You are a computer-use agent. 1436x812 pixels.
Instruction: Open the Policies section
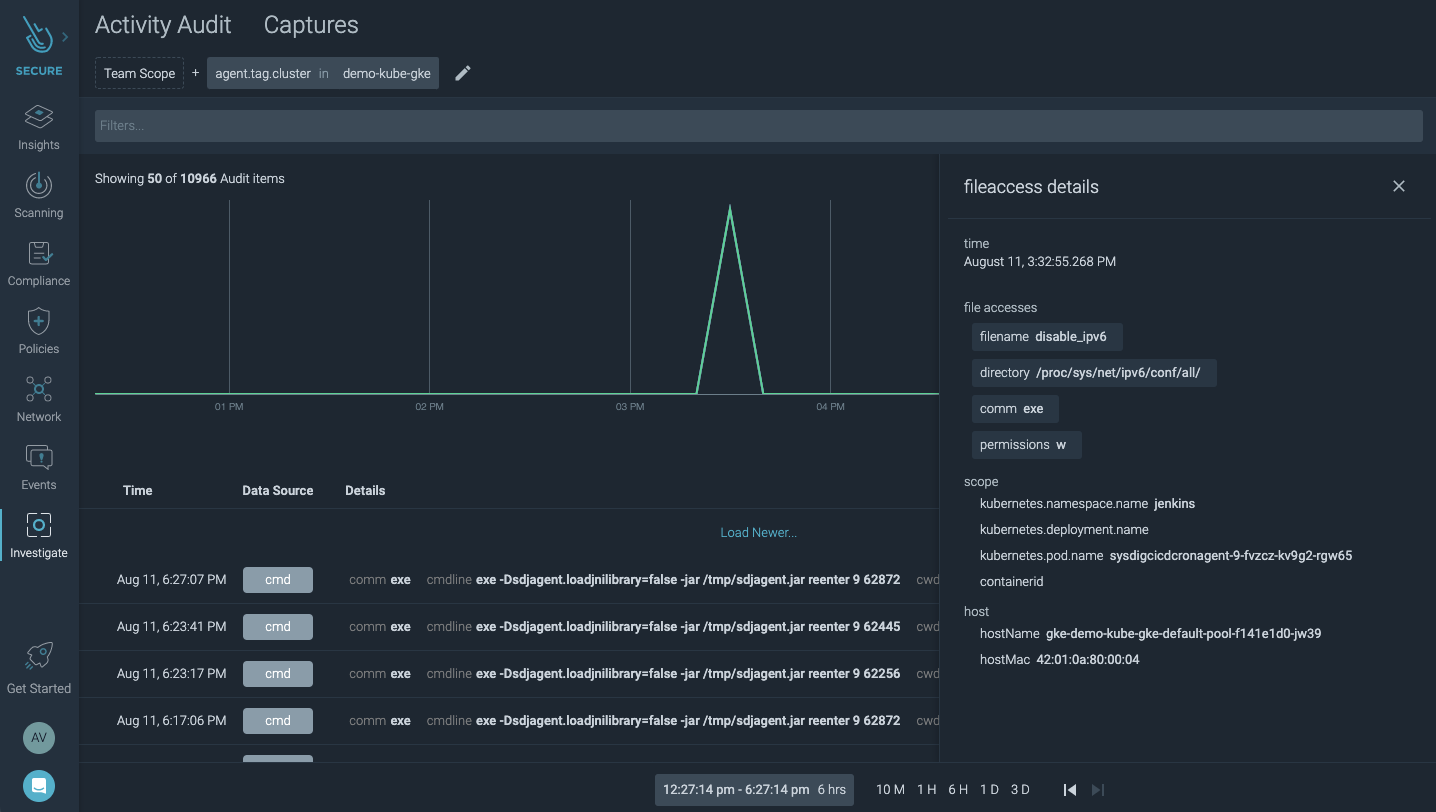(x=39, y=332)
